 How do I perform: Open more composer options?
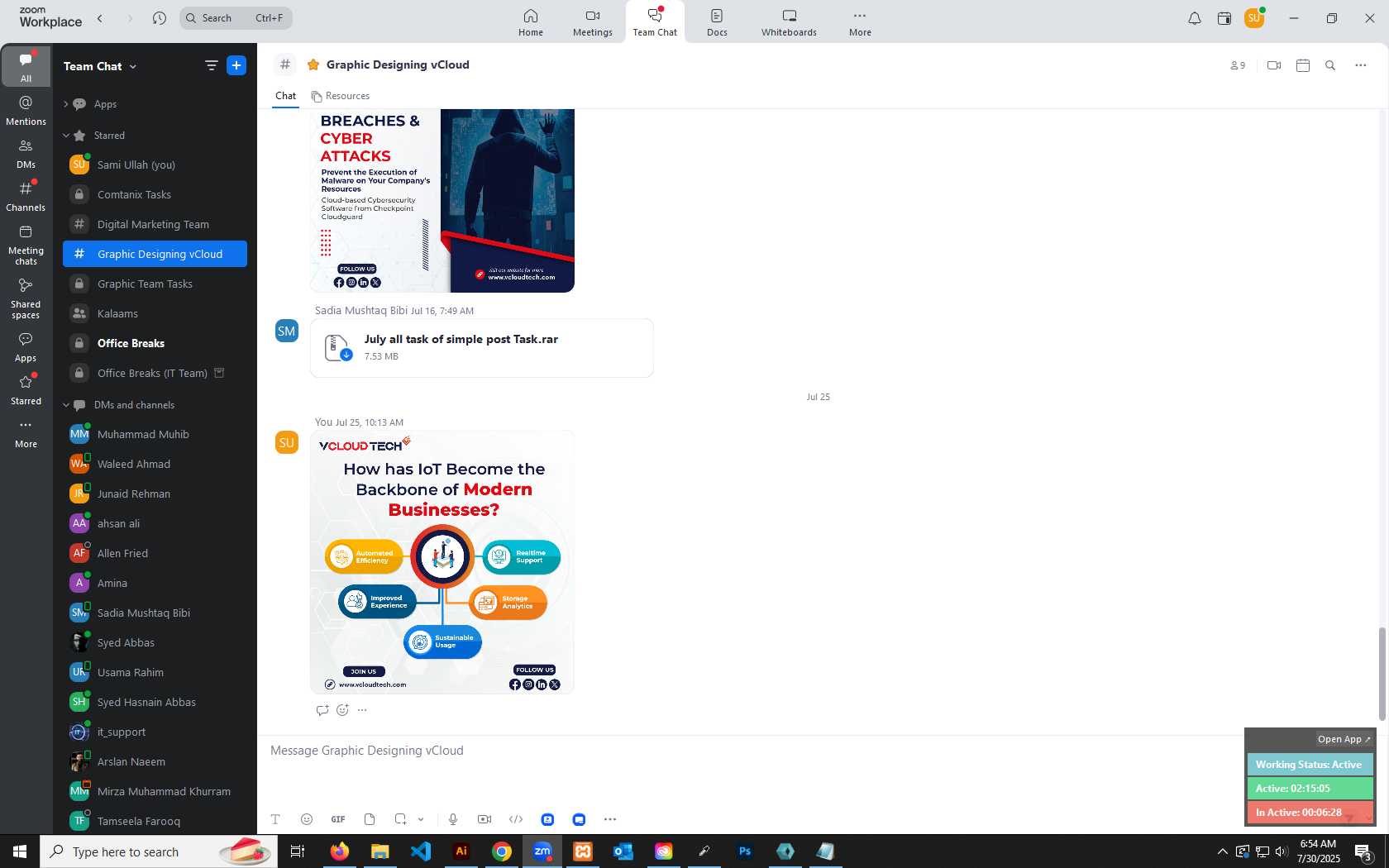(610, 819)
